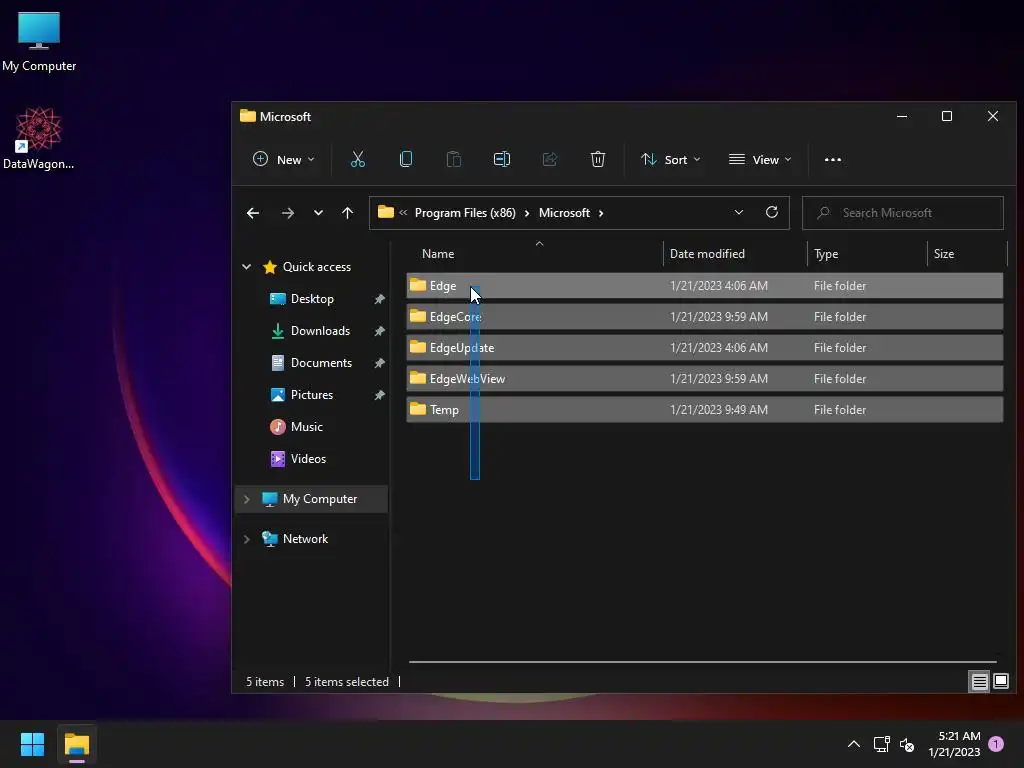The height and width of the screenshot is (768, 1024).
Task: Switch to details view layout icon
Action: coord(980,682)
